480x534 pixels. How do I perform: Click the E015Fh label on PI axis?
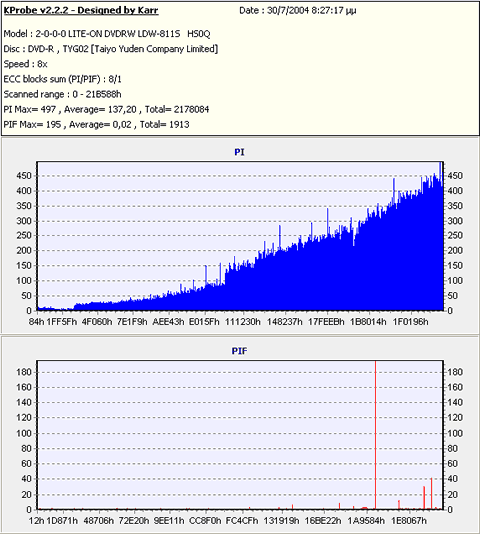[x=204, y=321]
